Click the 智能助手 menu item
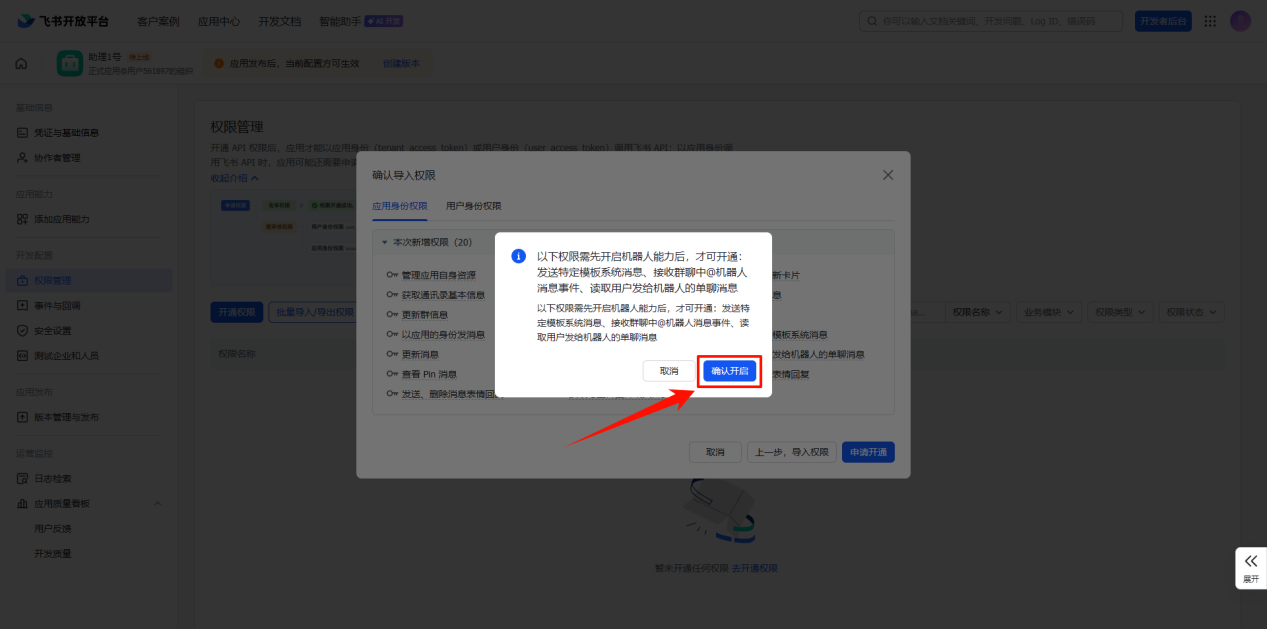The width and height of the screenshot is (1267, 629). (340, 20)
